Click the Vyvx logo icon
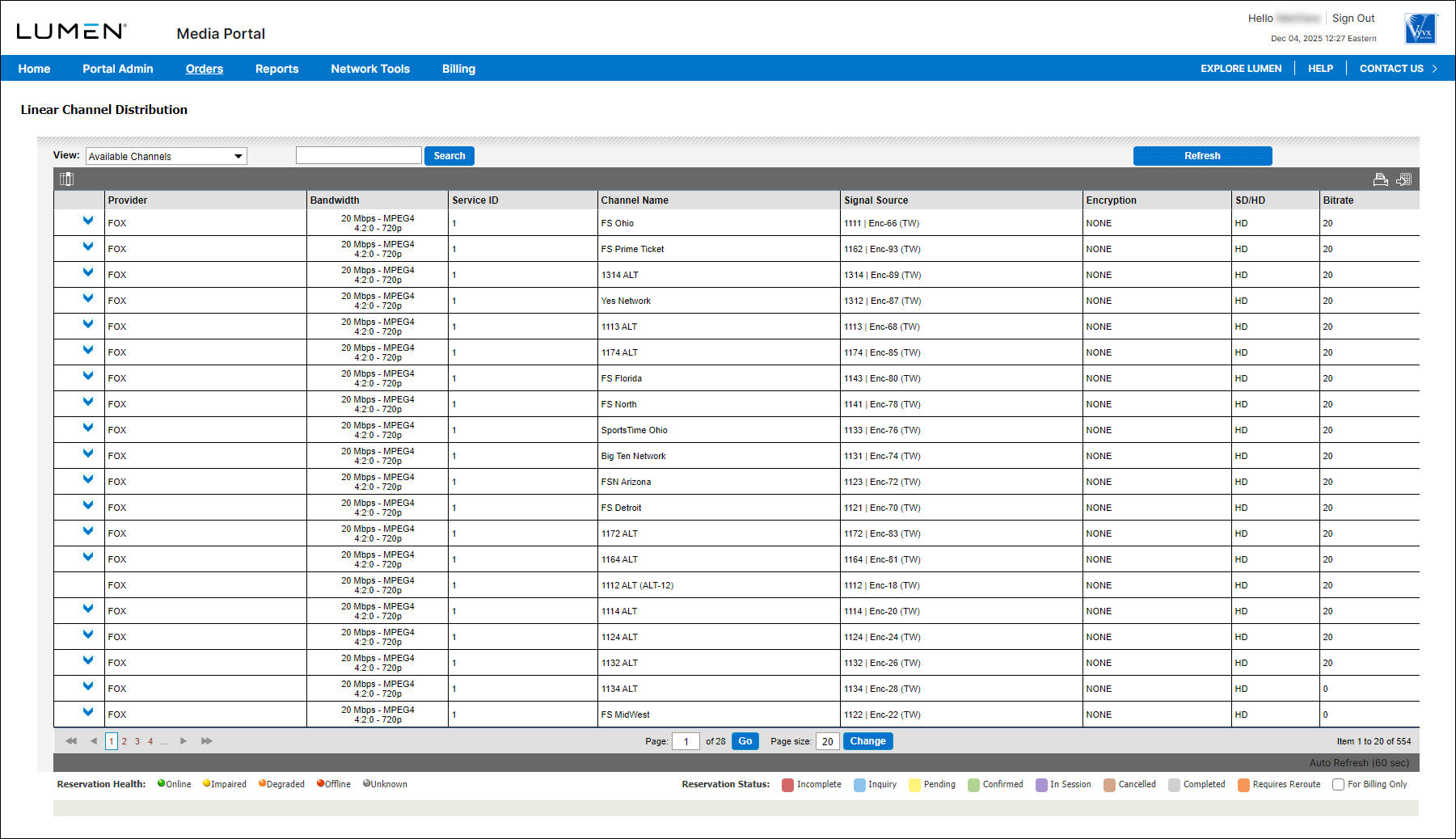 coord(1420,29)
